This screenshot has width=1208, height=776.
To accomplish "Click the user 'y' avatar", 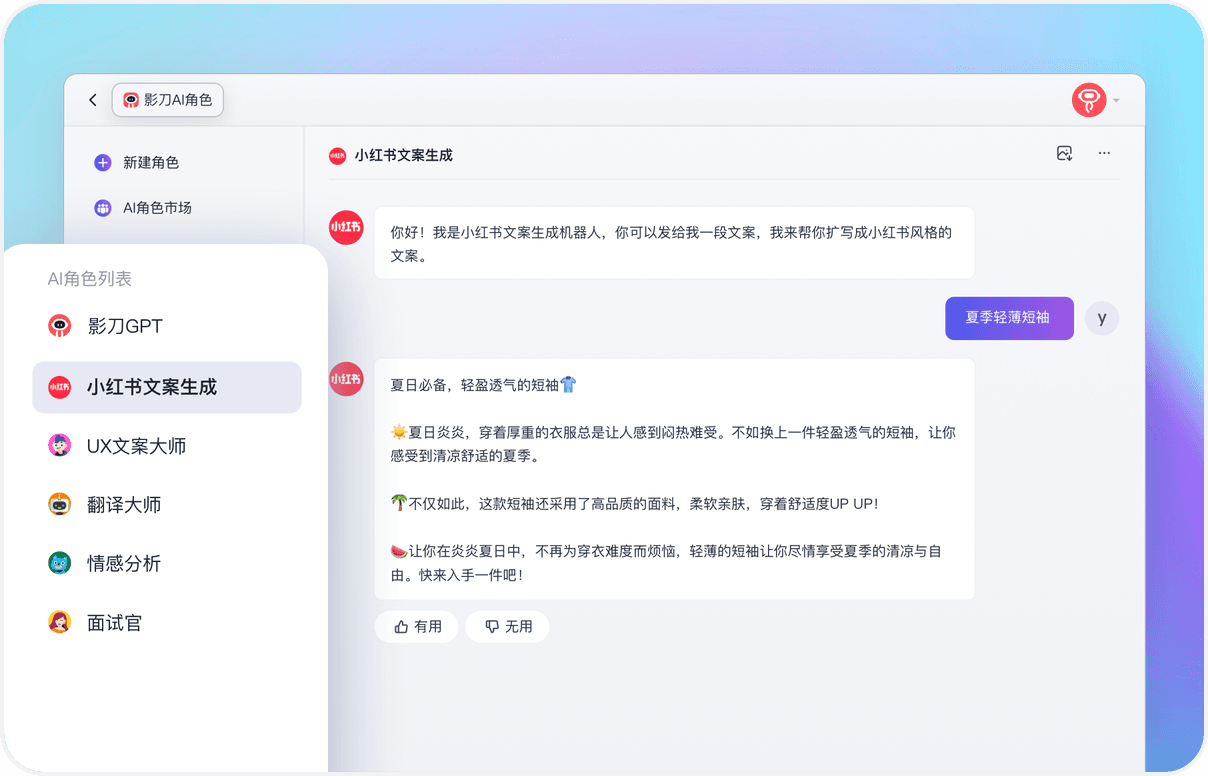I will click(x=1101, y=318).
